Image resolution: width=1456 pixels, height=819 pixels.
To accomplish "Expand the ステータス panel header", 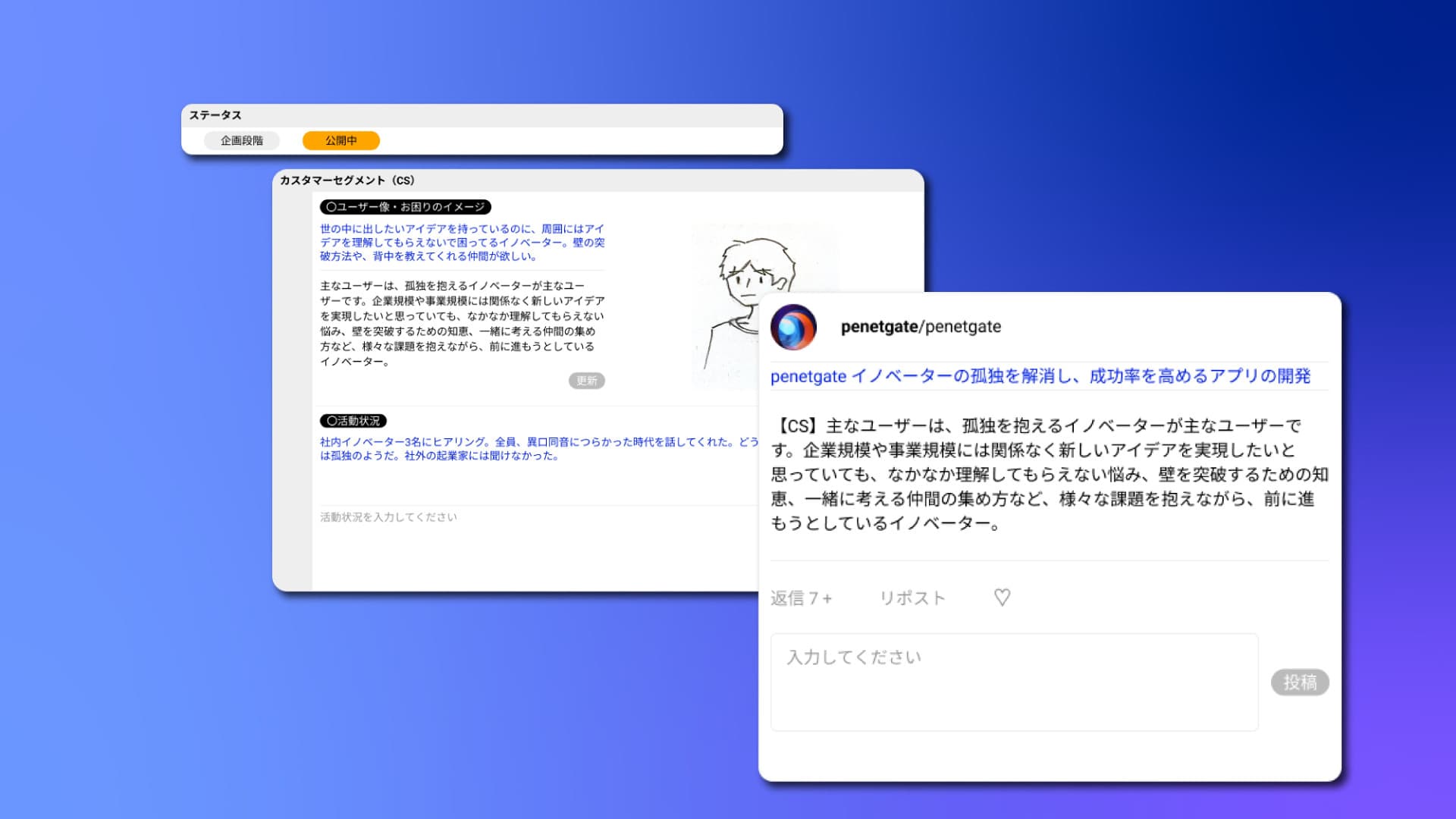I will (217, 115).
